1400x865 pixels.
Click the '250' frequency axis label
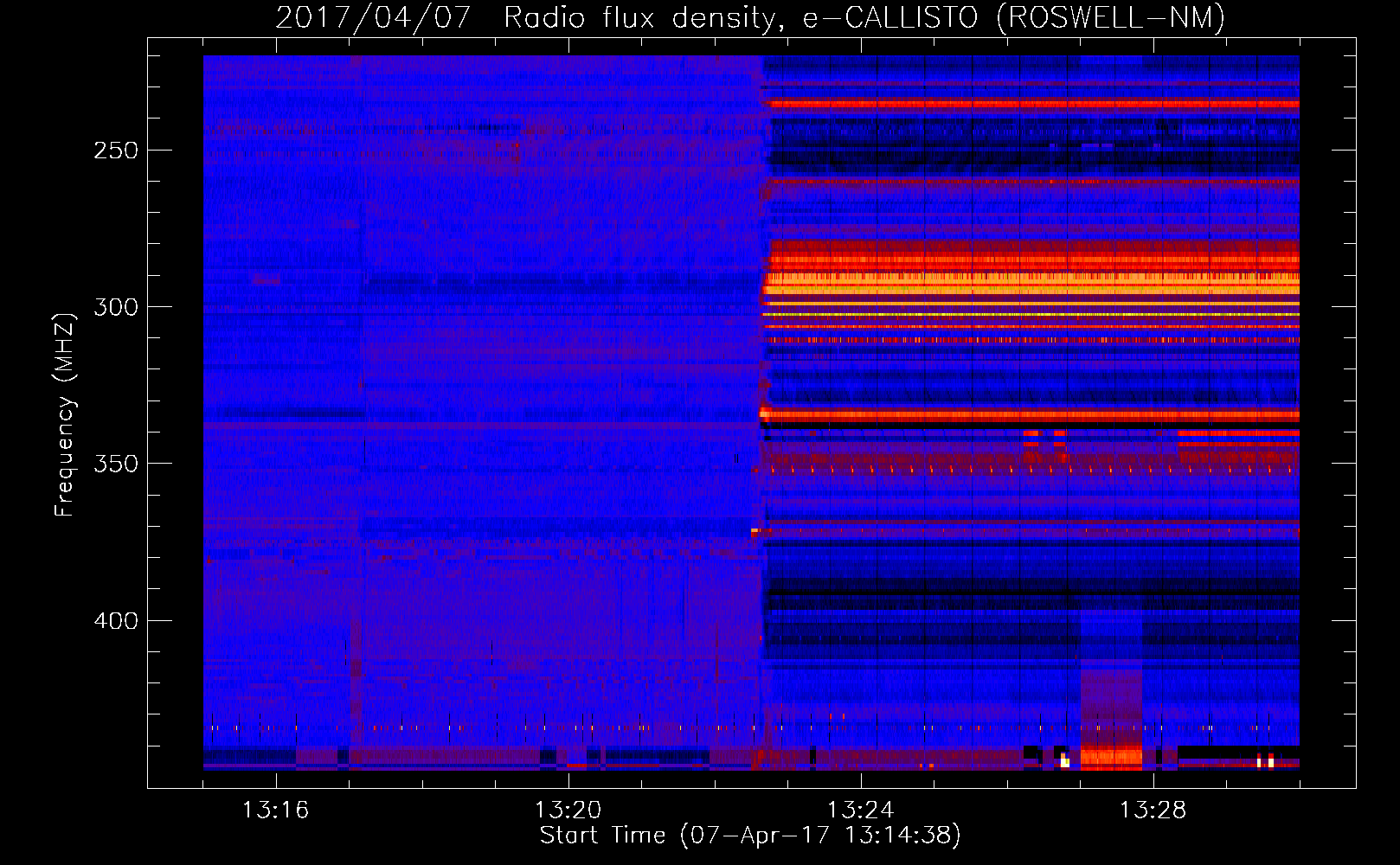point(116,151)
